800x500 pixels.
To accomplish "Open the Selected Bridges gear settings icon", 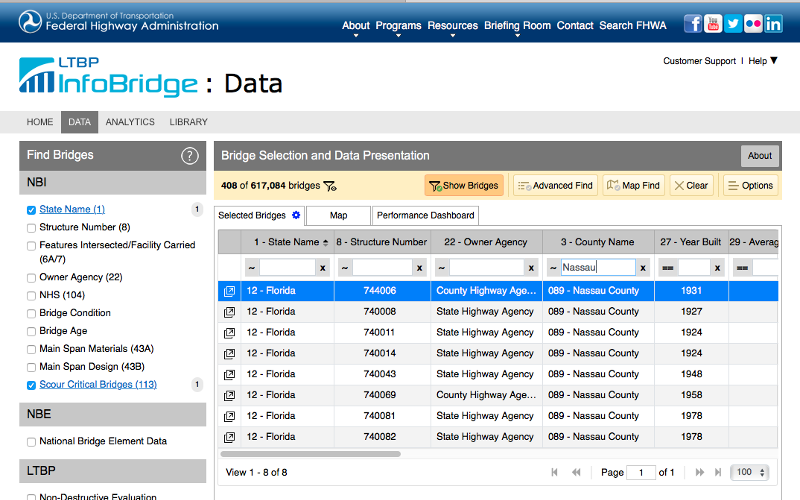I will click(296, 215).
